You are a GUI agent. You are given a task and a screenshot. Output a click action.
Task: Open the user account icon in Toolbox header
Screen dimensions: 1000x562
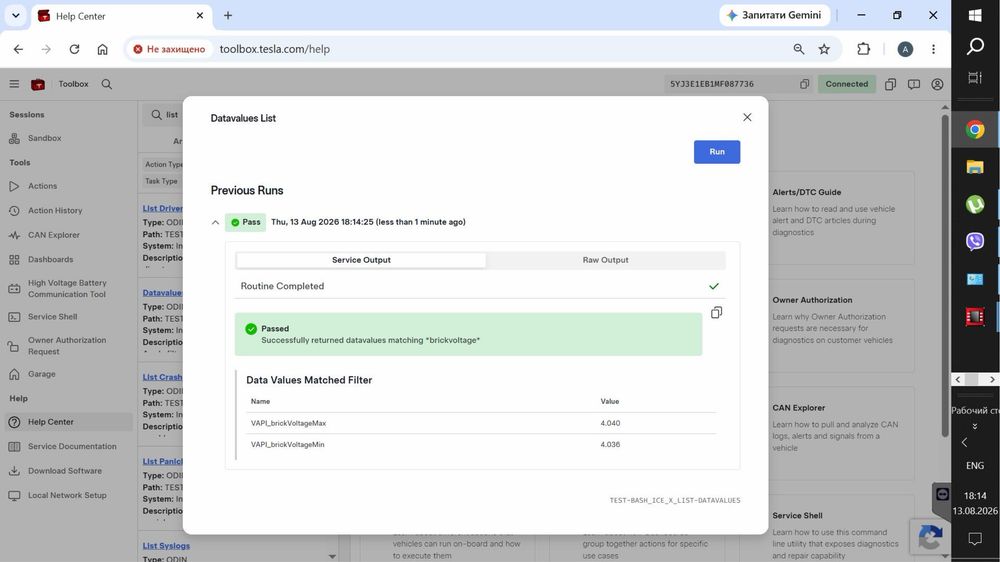click(937, 84)
